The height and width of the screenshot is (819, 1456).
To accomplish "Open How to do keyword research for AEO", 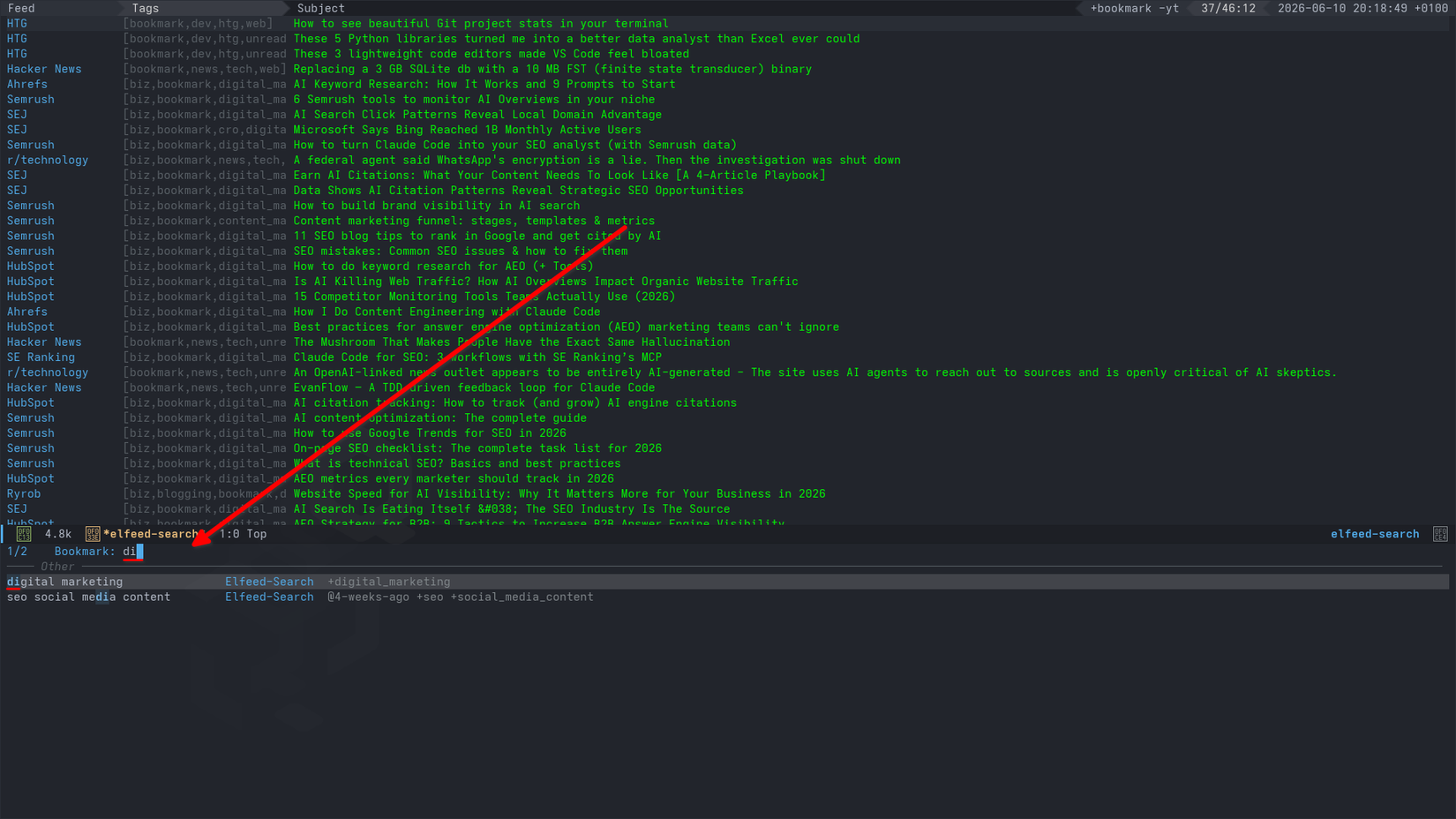I will [443, 267].
